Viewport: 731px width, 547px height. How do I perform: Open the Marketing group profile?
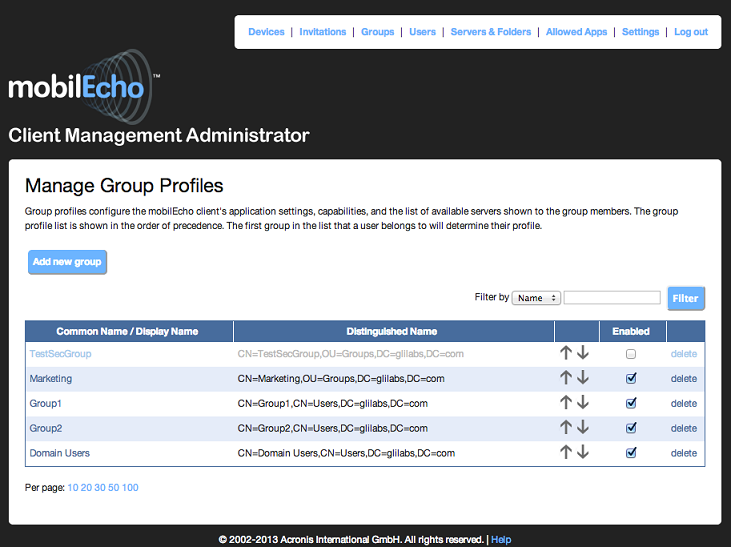51,379
